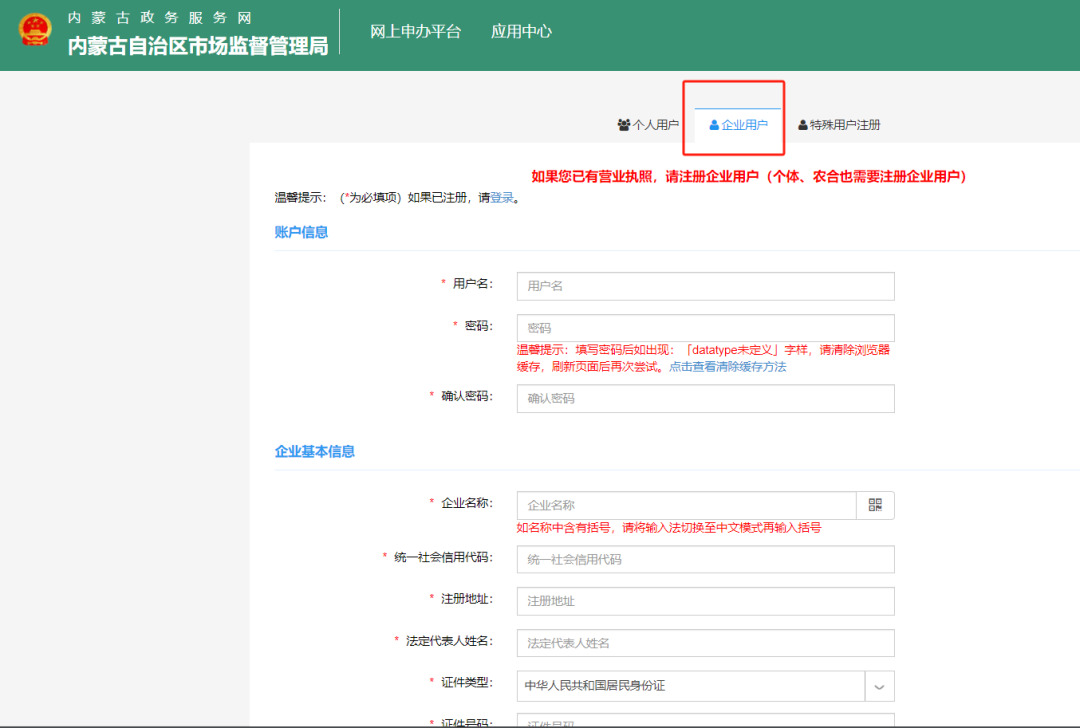Click the 用户名 input field
1080x728 pixels.
(705, 286)
